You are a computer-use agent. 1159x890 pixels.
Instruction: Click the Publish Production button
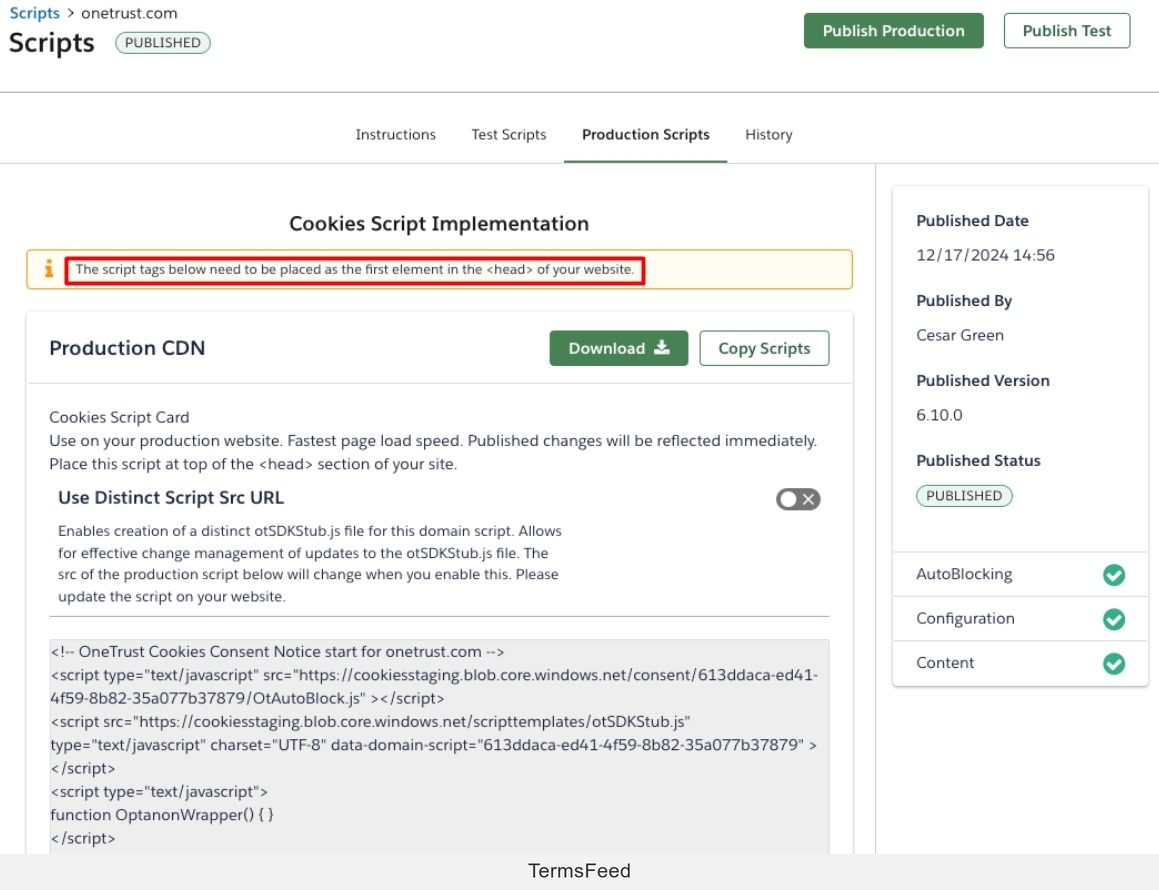pos(893,31)
